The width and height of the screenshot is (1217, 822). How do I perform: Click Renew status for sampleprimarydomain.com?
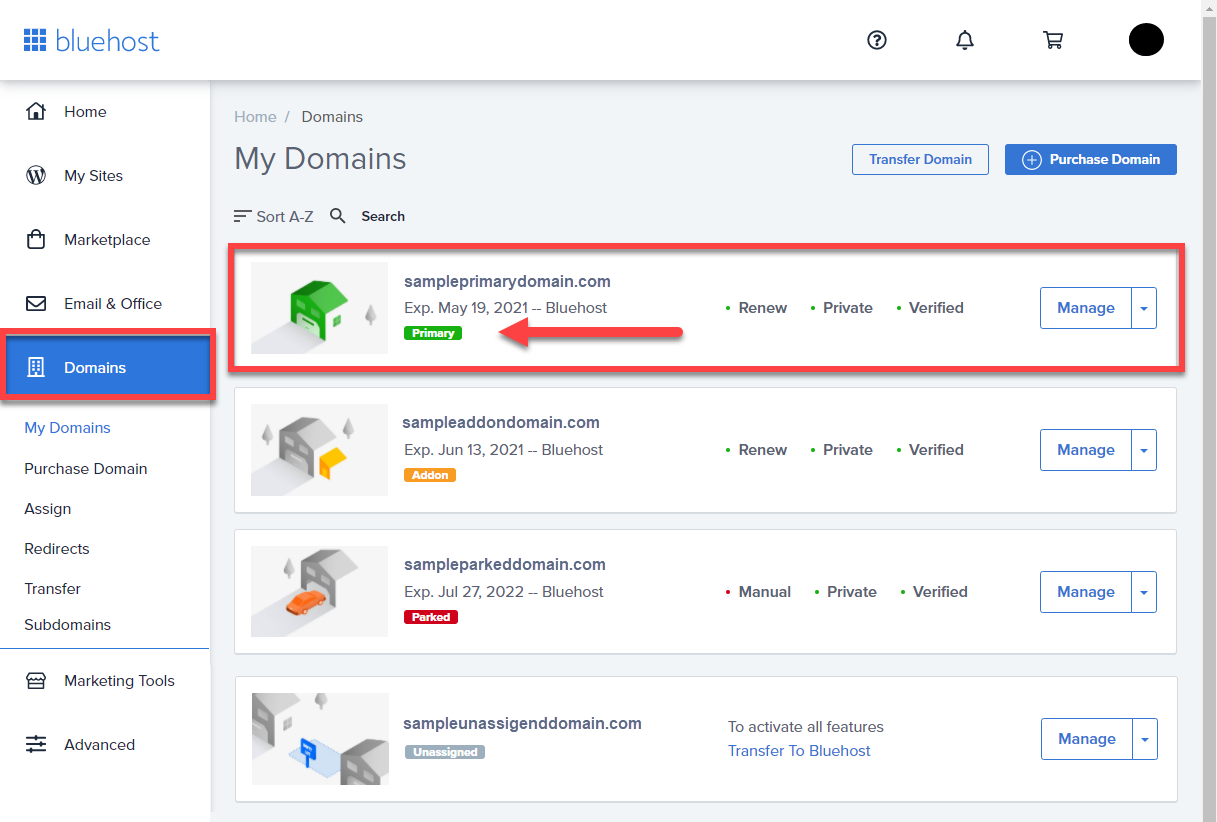point(763,308)
